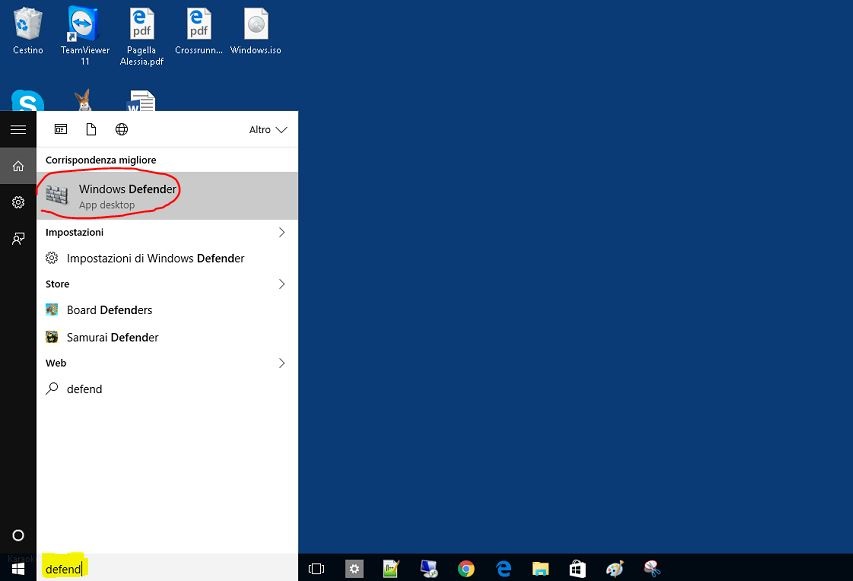Screen dimensions: 853x581
Task: Open Impostazioni di Windows Defender settings result
Action: (x=167, y=258)
